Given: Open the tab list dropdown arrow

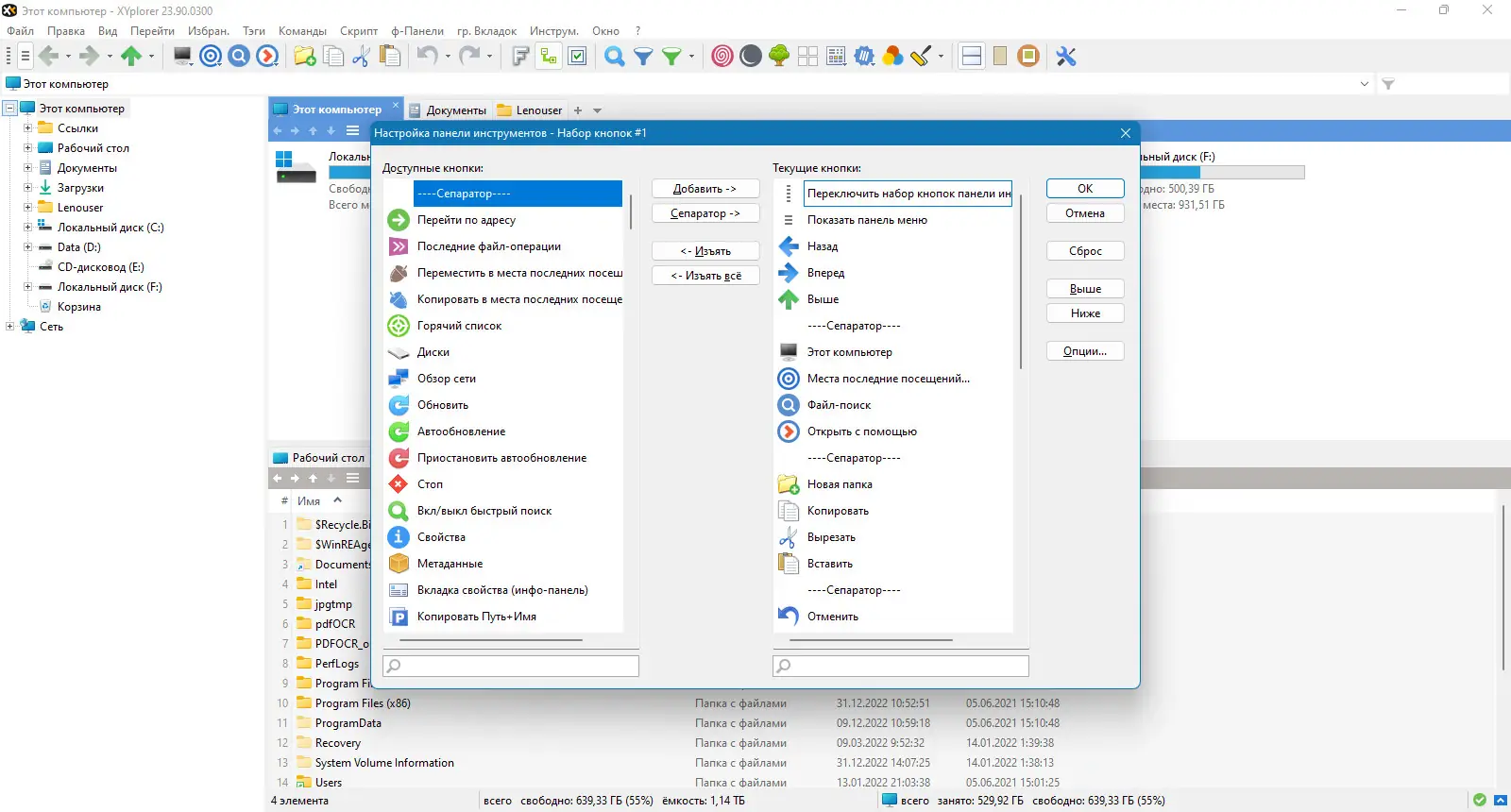Looking at the screenshot, I should pyautogui.click(x=597, y=110).
